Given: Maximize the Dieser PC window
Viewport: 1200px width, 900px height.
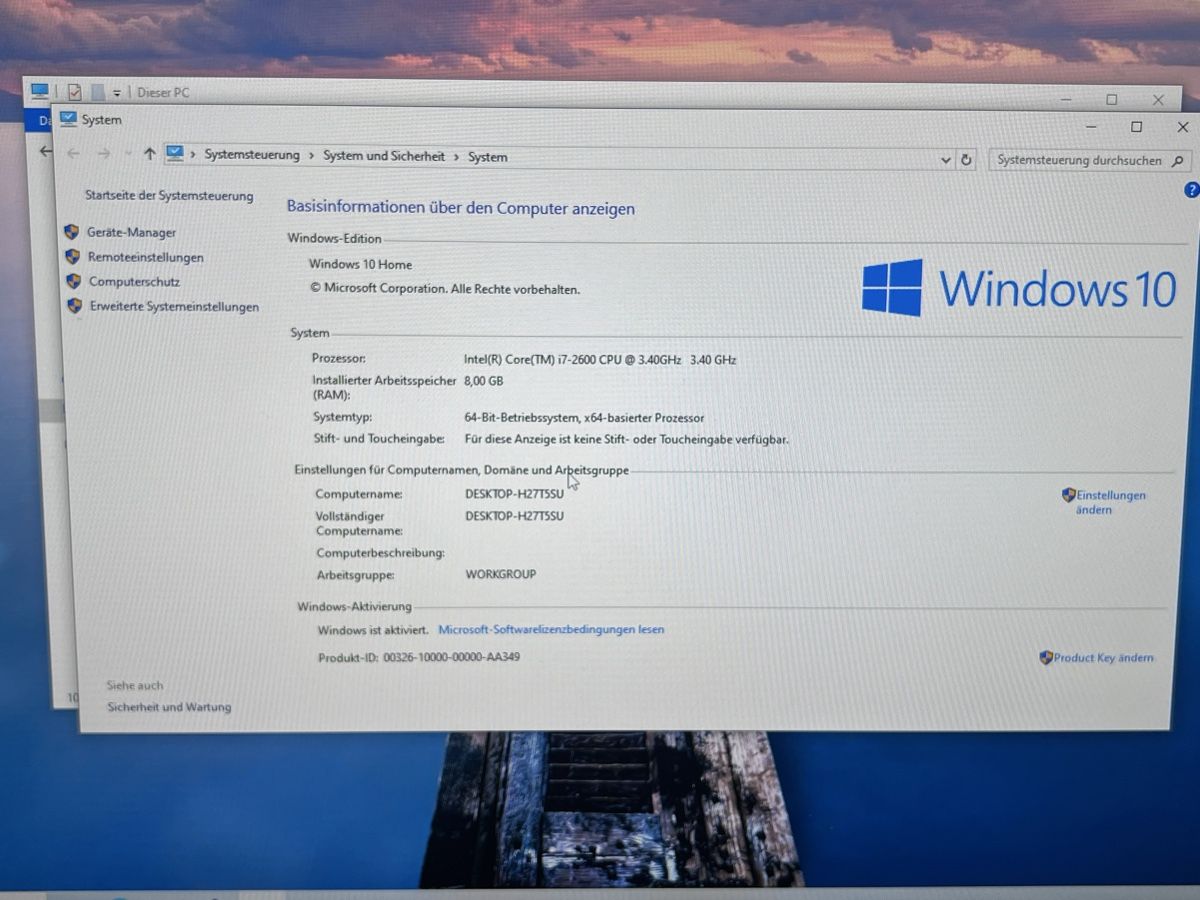Looking at the screenshot, I should (1111, 100).
